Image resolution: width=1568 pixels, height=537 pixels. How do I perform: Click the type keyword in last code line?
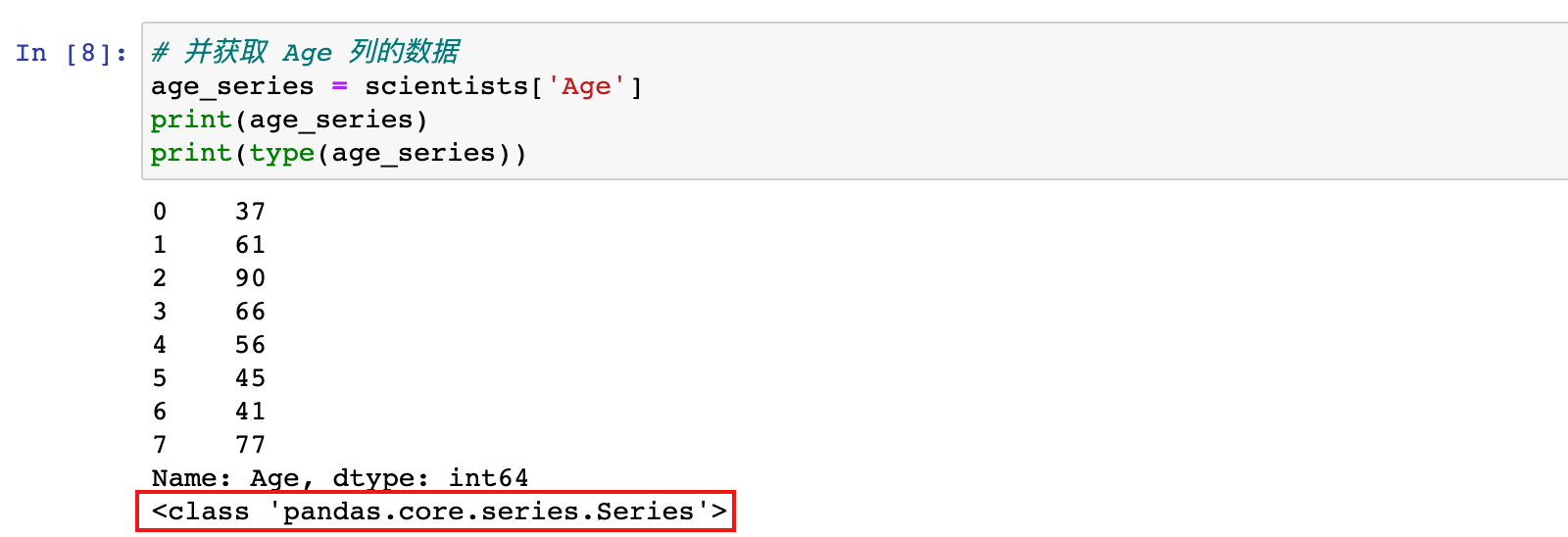pos(281,154)
